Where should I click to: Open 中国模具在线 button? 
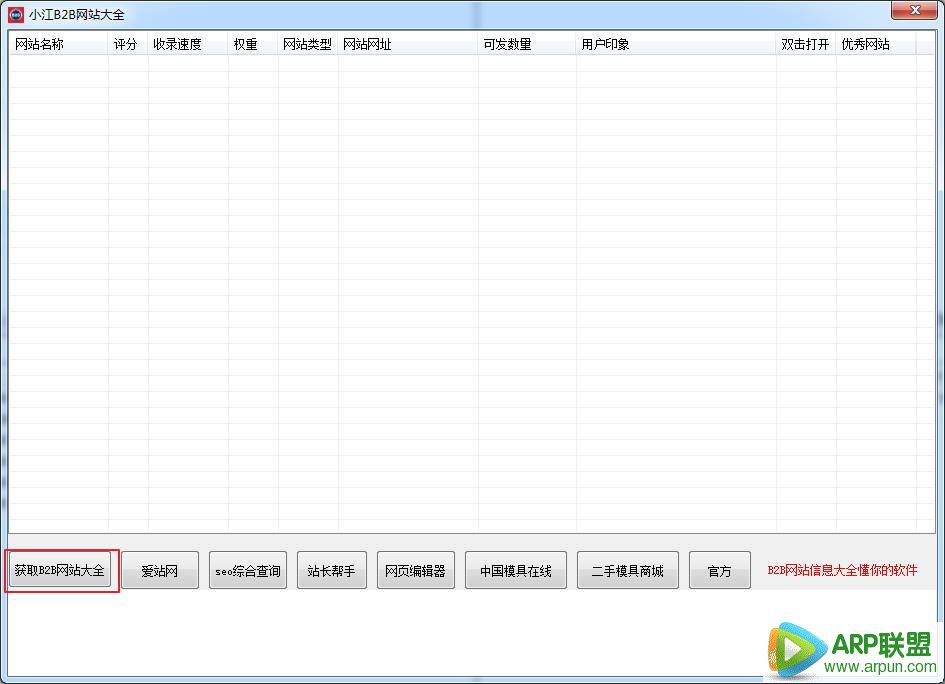coord(515,571)
